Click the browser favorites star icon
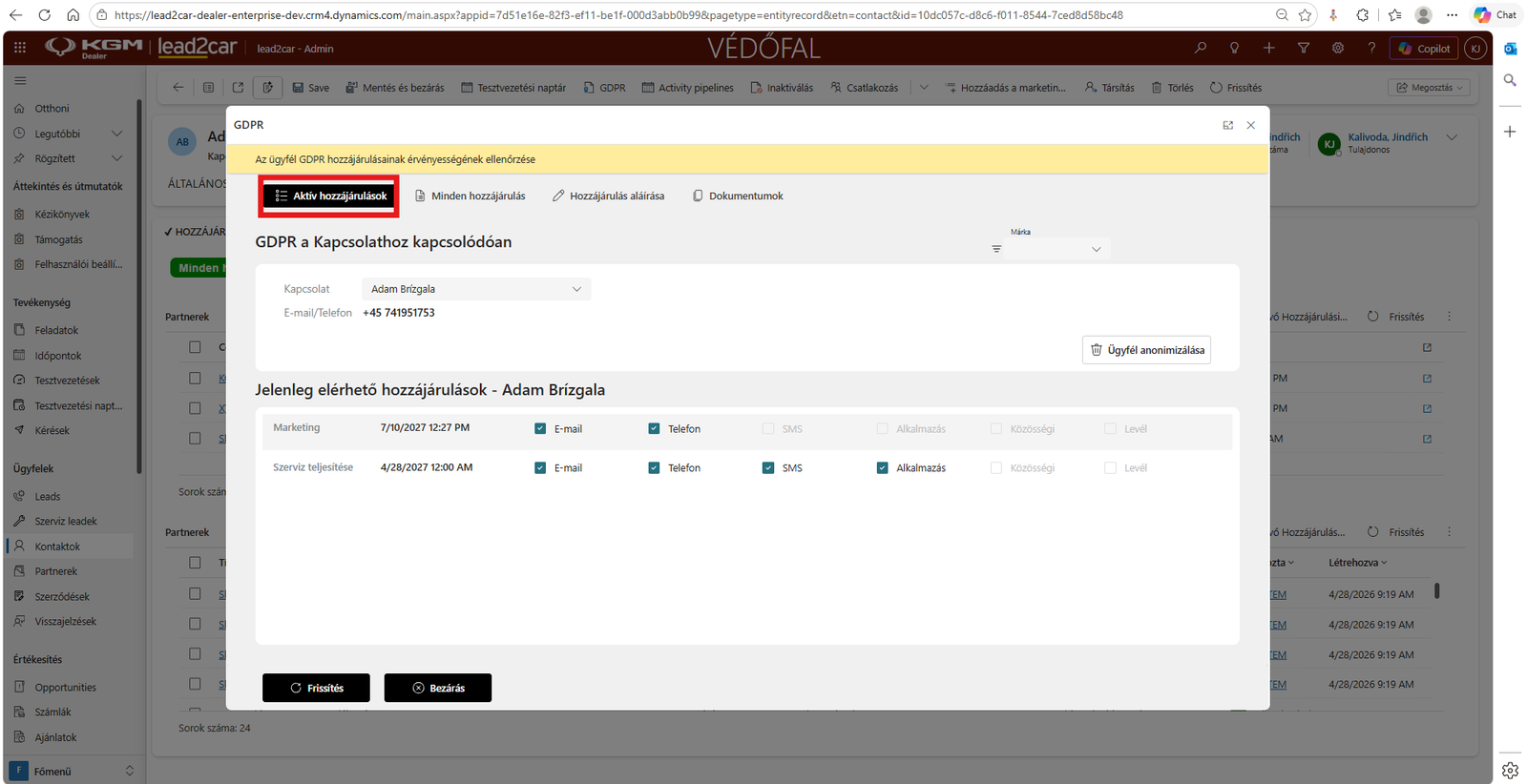 pyautogui.click(x=1305, y=15)
